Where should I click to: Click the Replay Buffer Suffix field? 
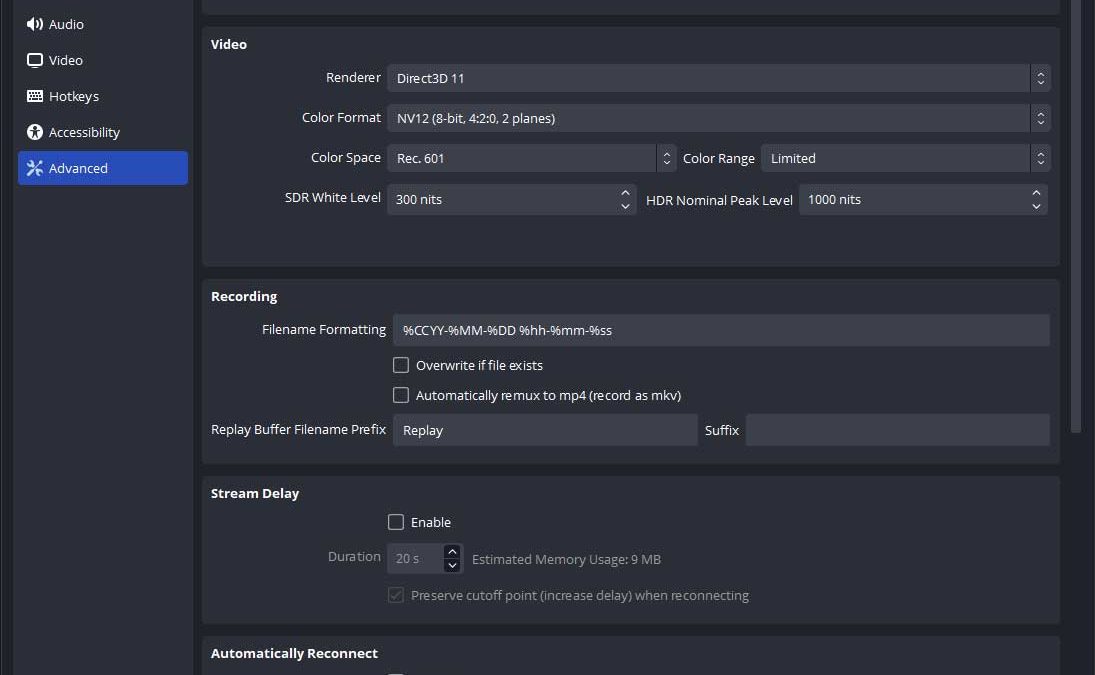tap(897, 430)
